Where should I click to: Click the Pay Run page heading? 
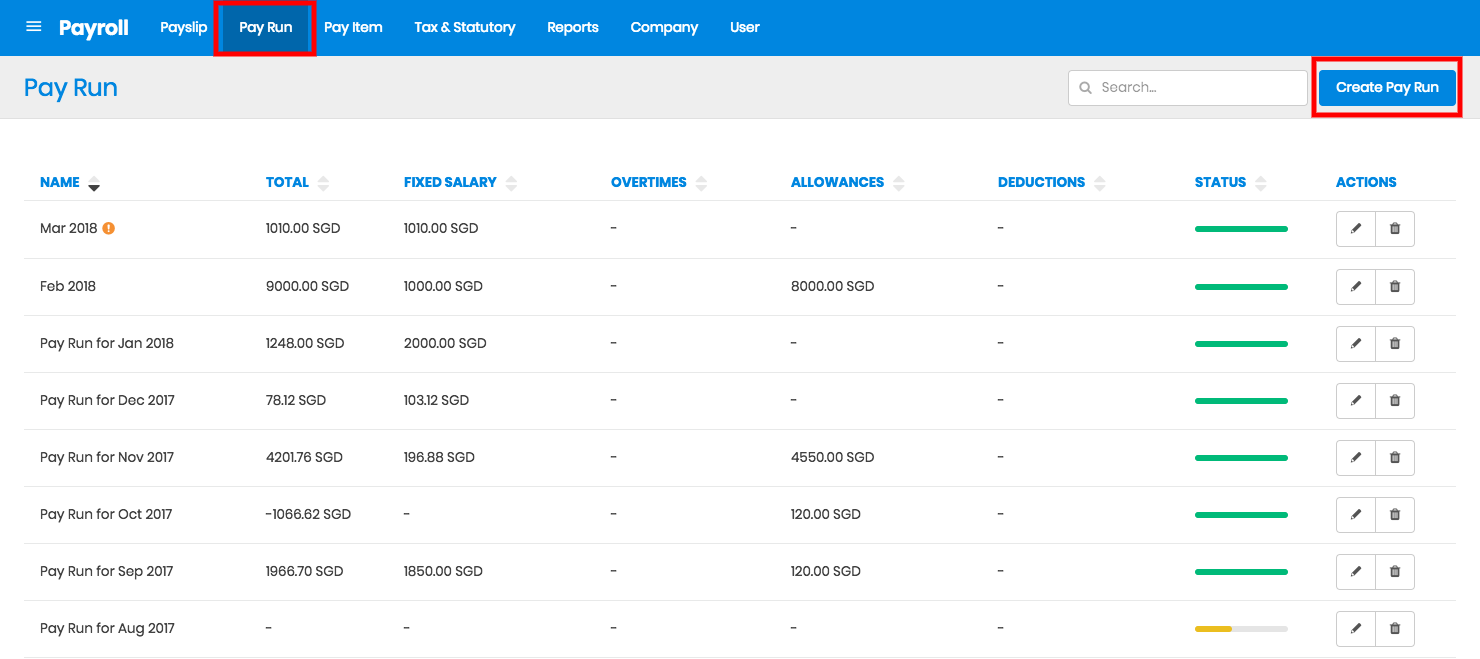click(71, 88)
